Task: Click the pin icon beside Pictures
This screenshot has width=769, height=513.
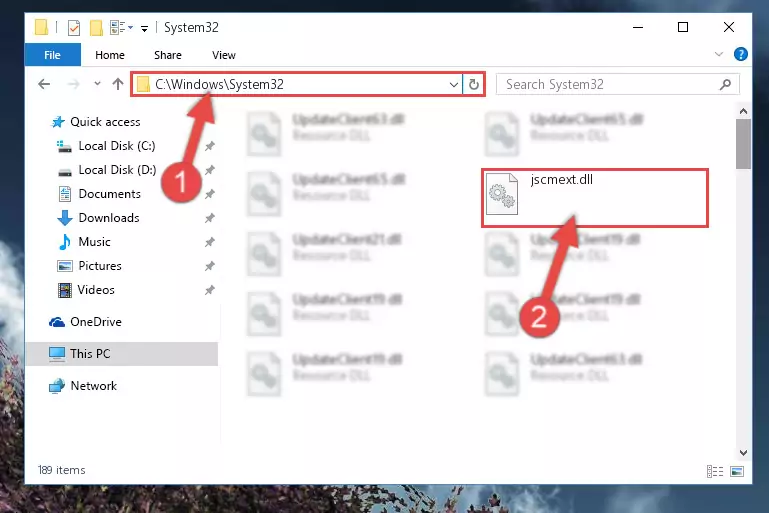Action: coord(209,266)
